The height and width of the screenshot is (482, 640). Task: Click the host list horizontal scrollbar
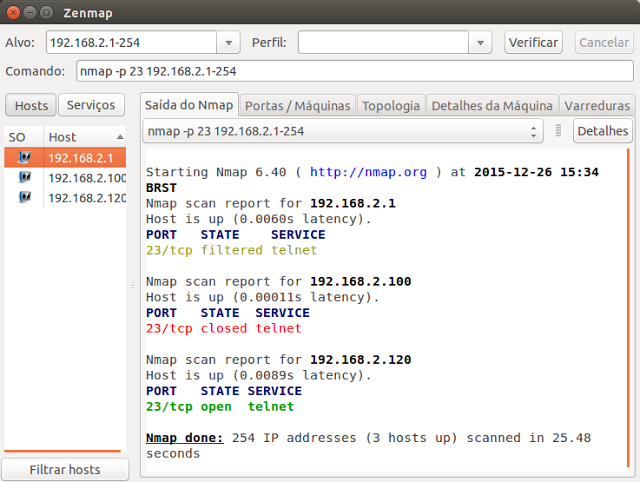point(62,451)
